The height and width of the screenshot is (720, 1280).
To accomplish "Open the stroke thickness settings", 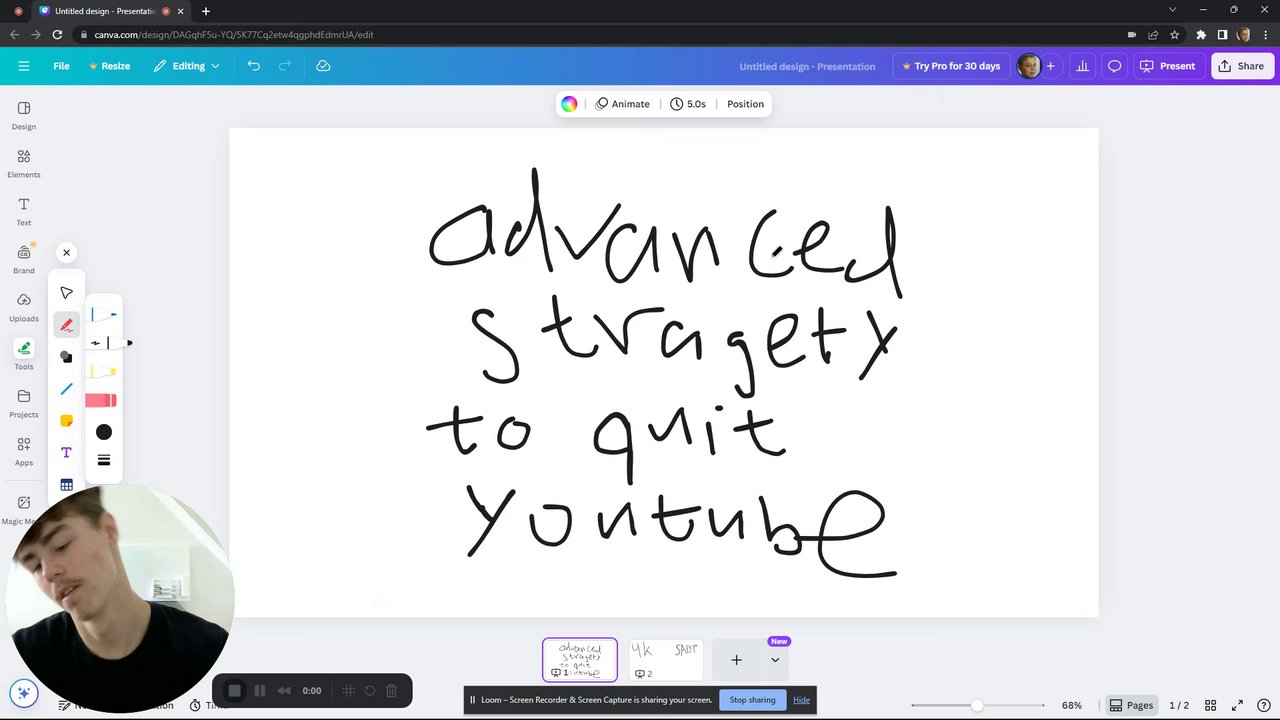I will pyautogui.click(x=104, y=460).
